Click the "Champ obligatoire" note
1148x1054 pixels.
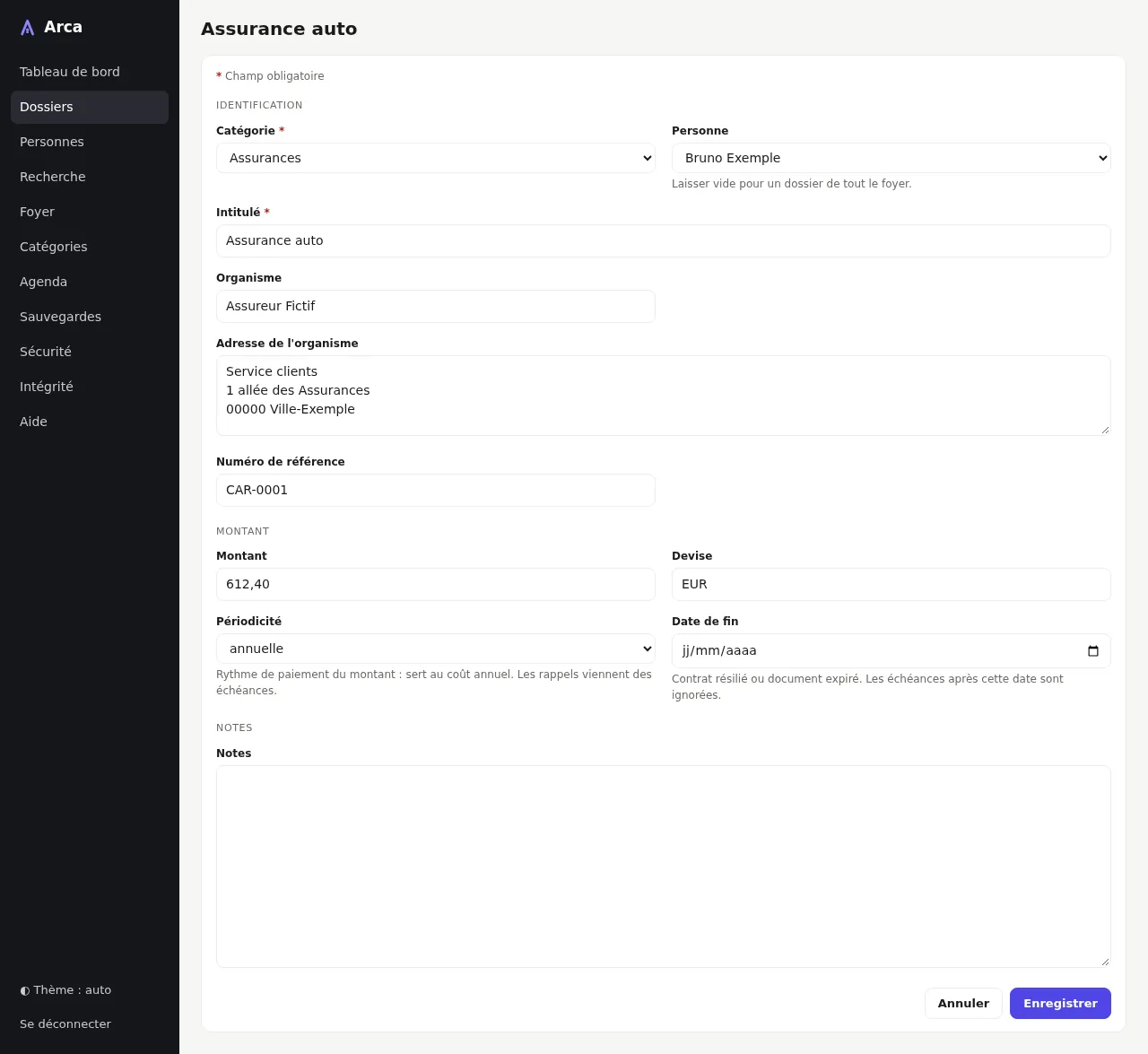click(x=274, y=76)
